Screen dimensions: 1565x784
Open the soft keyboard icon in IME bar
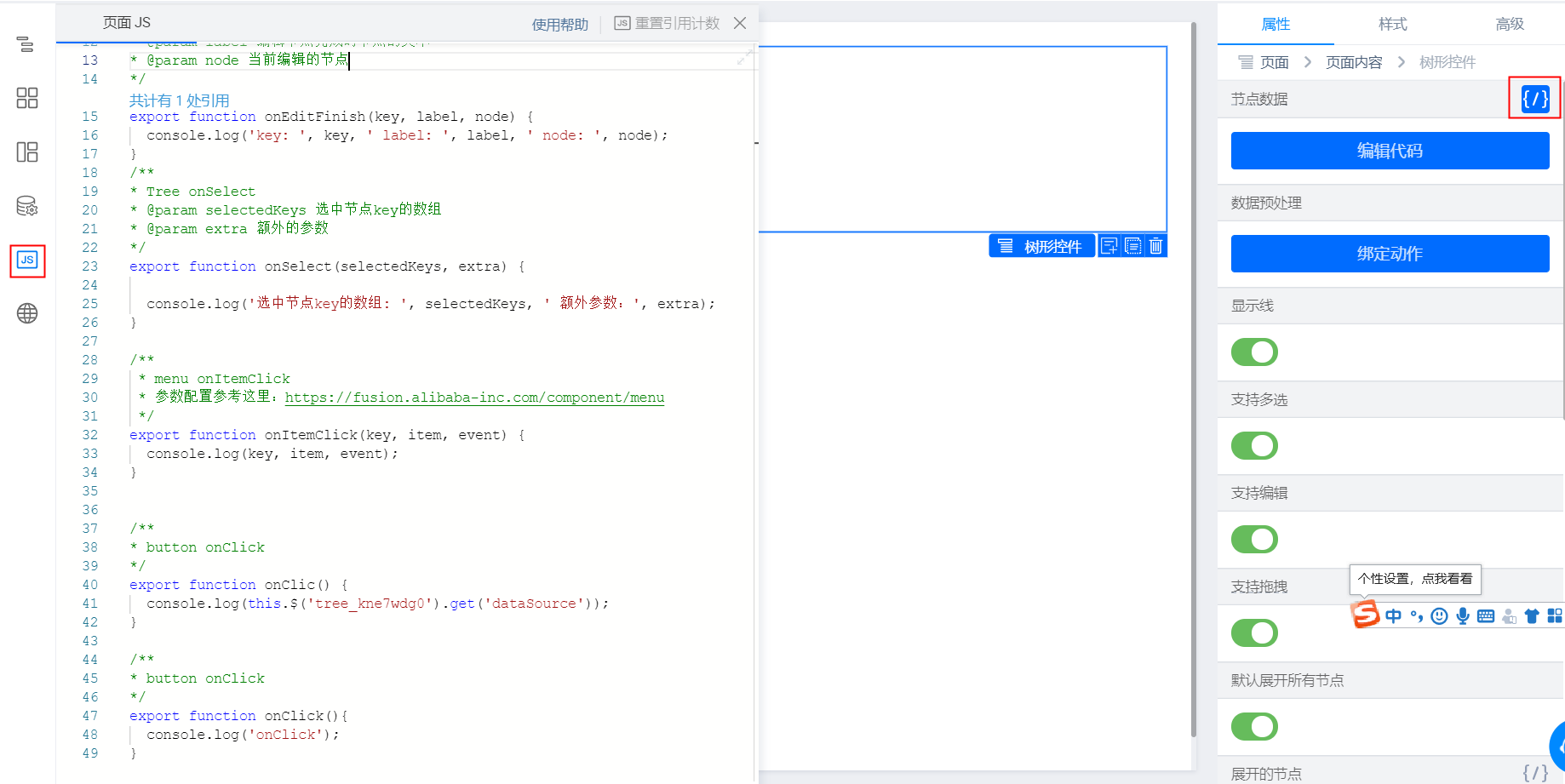[1485, 615]
